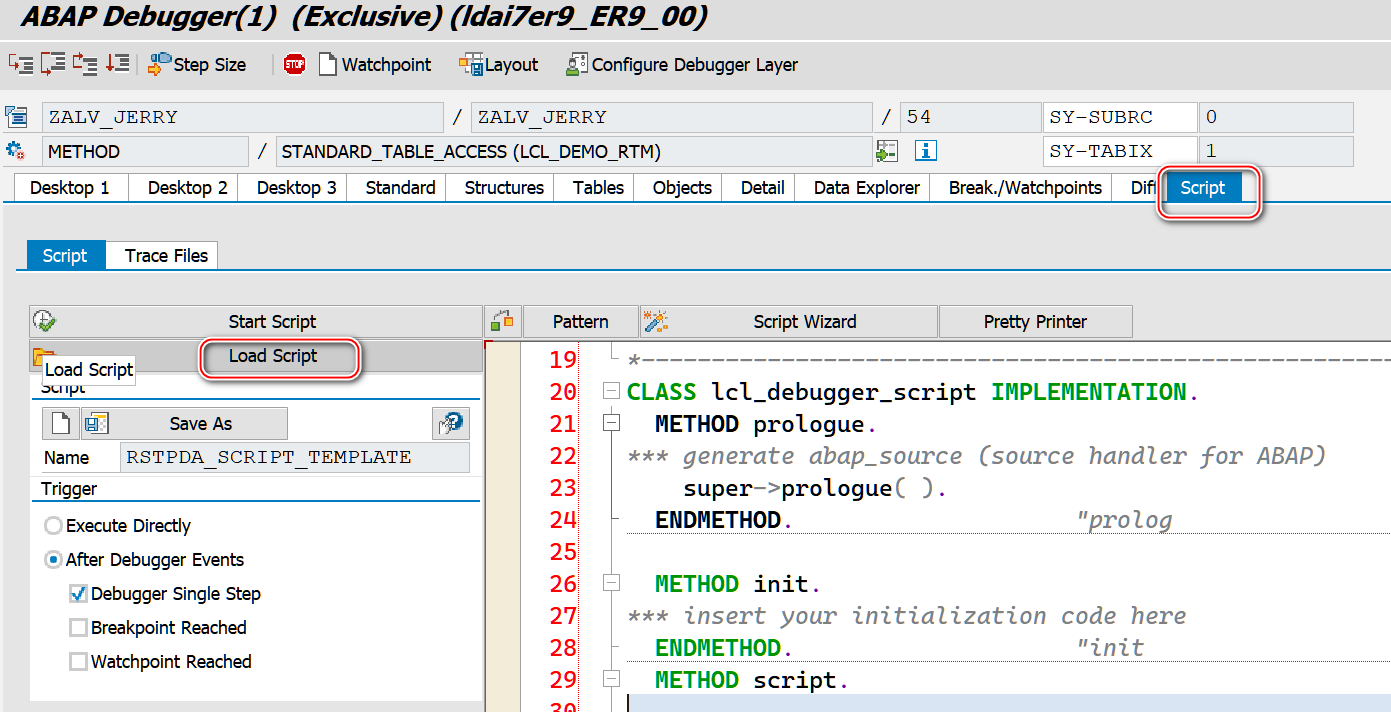1391x712 pixels.
Task: Collapse the METHOD script block
Action: click(x=612, y=680)
